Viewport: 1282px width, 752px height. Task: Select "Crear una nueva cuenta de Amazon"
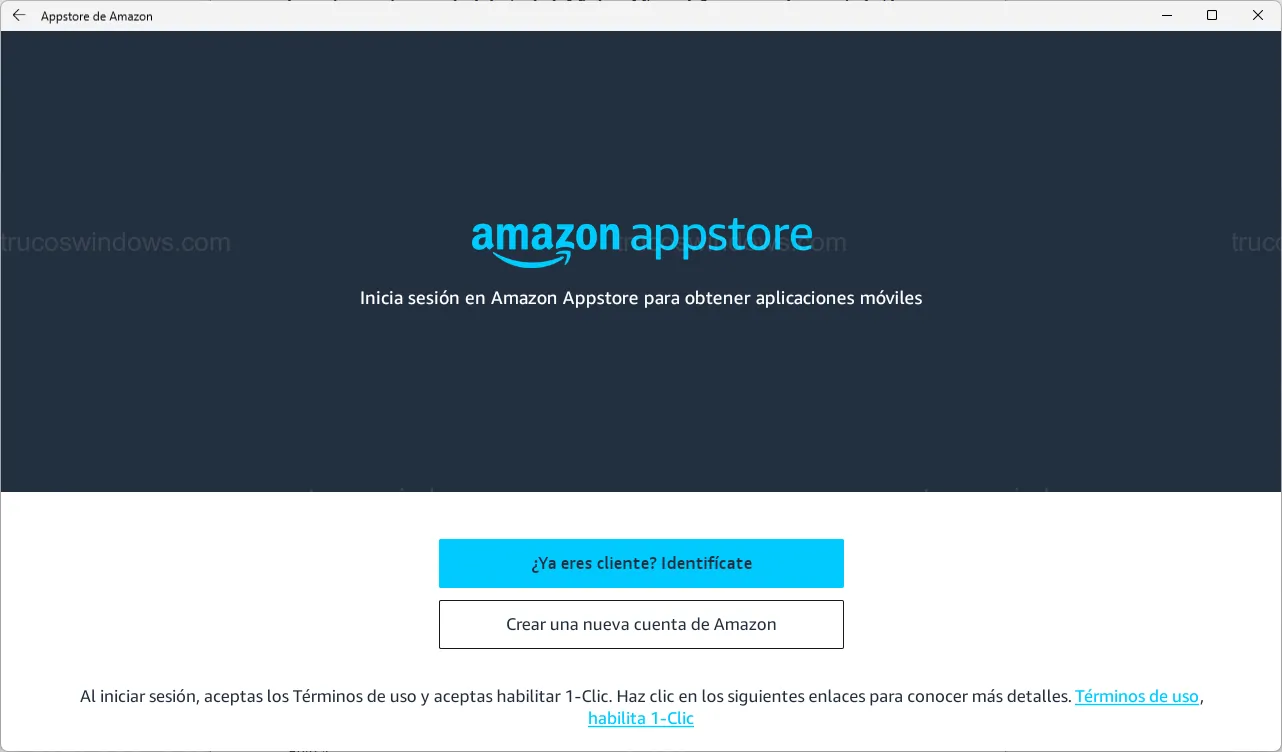[x=641, y=624]
